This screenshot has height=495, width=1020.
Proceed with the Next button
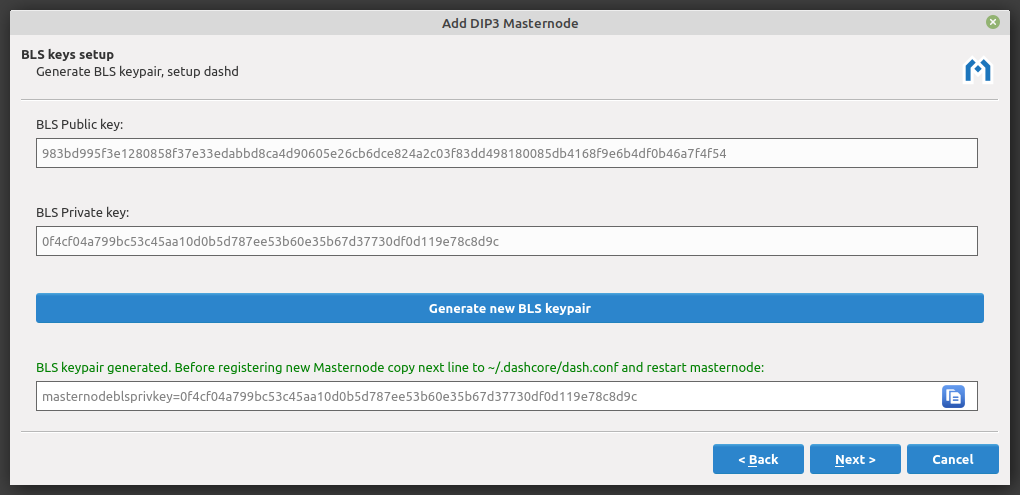(855, 459)
